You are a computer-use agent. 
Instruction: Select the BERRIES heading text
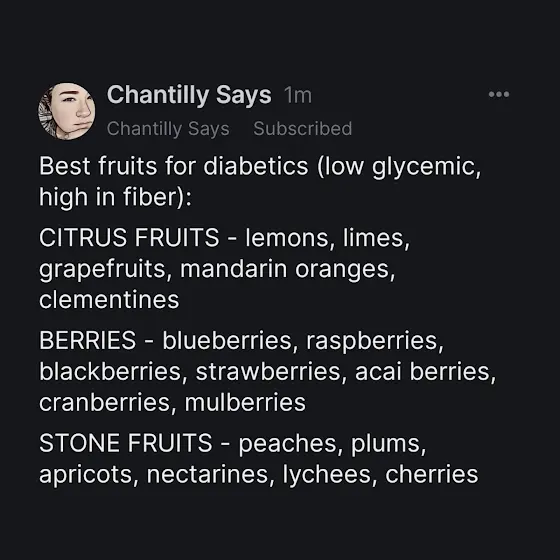pos(88,340)
